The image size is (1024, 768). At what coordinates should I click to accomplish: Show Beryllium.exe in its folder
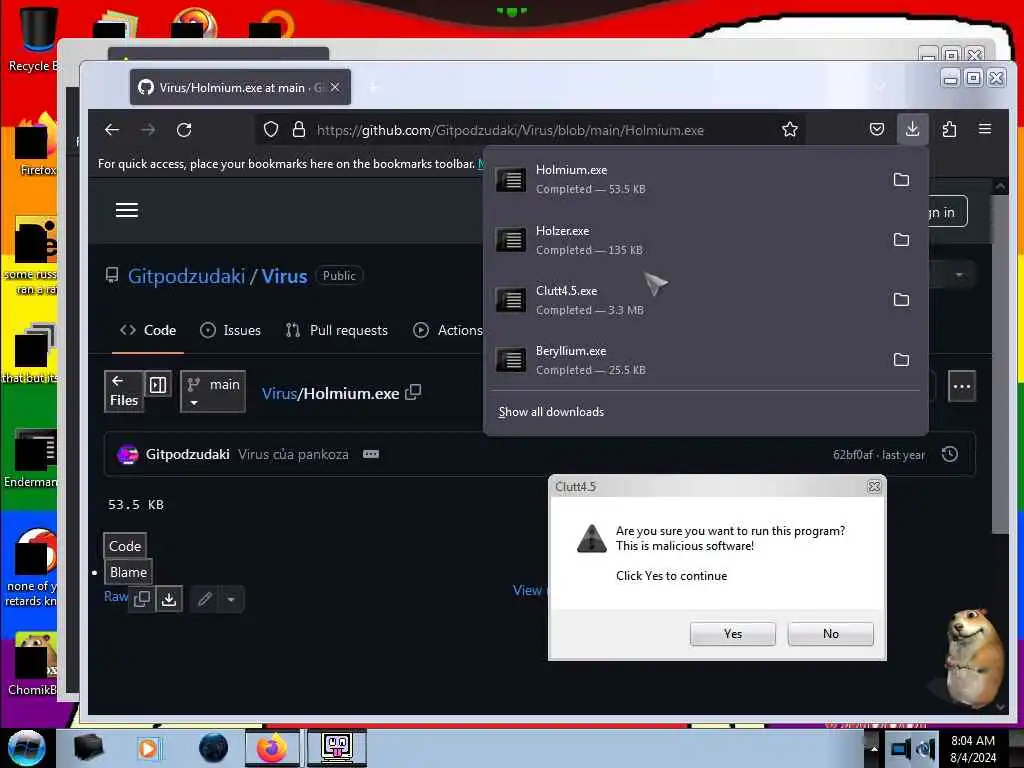pos(901,360)
